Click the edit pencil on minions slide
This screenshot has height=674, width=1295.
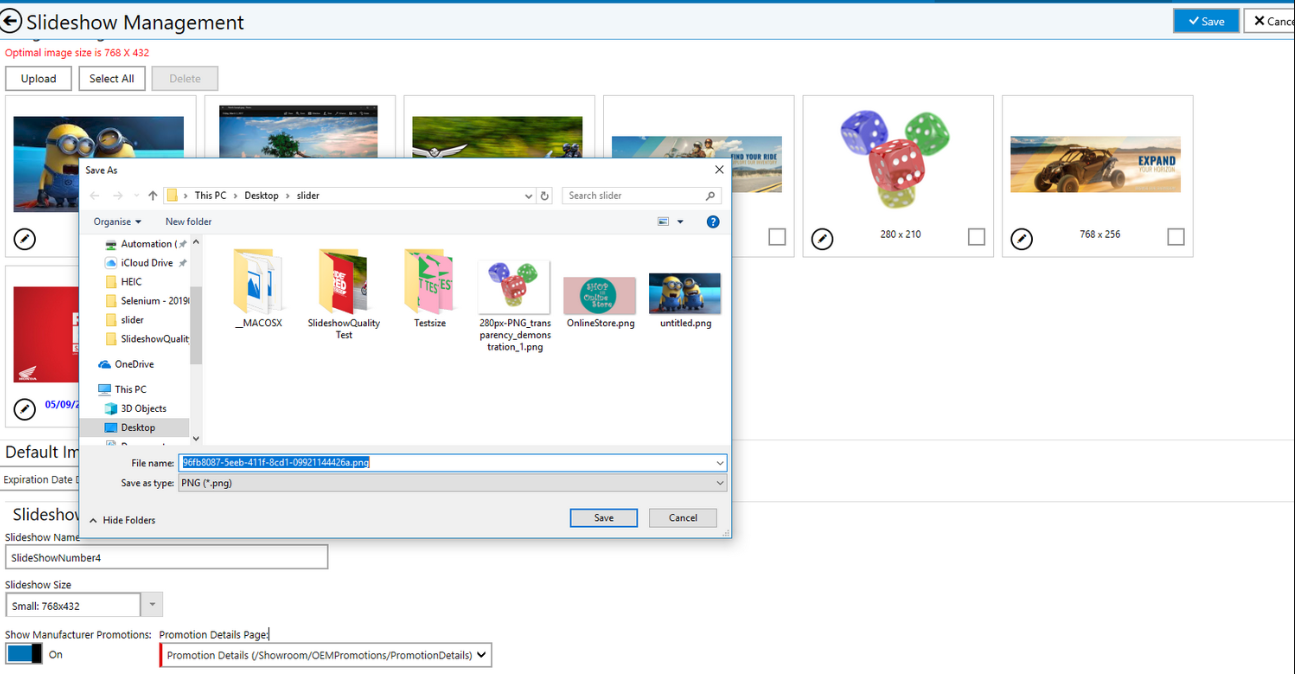[25, 239]
